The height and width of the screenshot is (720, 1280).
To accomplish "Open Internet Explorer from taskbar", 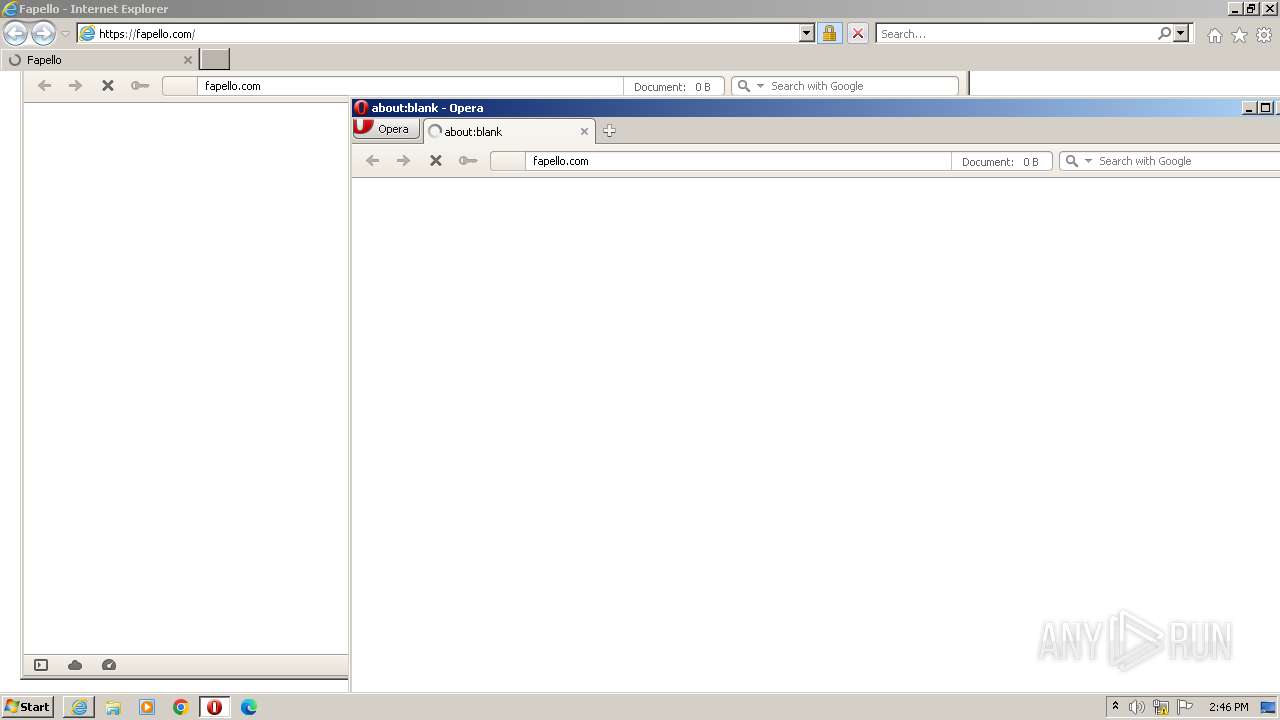I will pos(79,707).
